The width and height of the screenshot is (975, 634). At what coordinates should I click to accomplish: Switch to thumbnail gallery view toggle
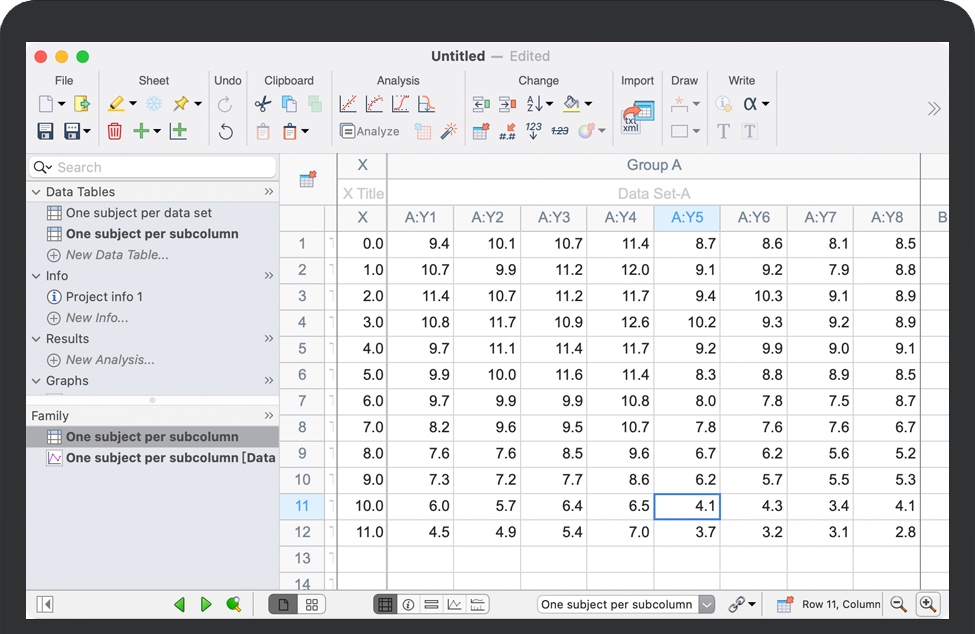point(312,604)
